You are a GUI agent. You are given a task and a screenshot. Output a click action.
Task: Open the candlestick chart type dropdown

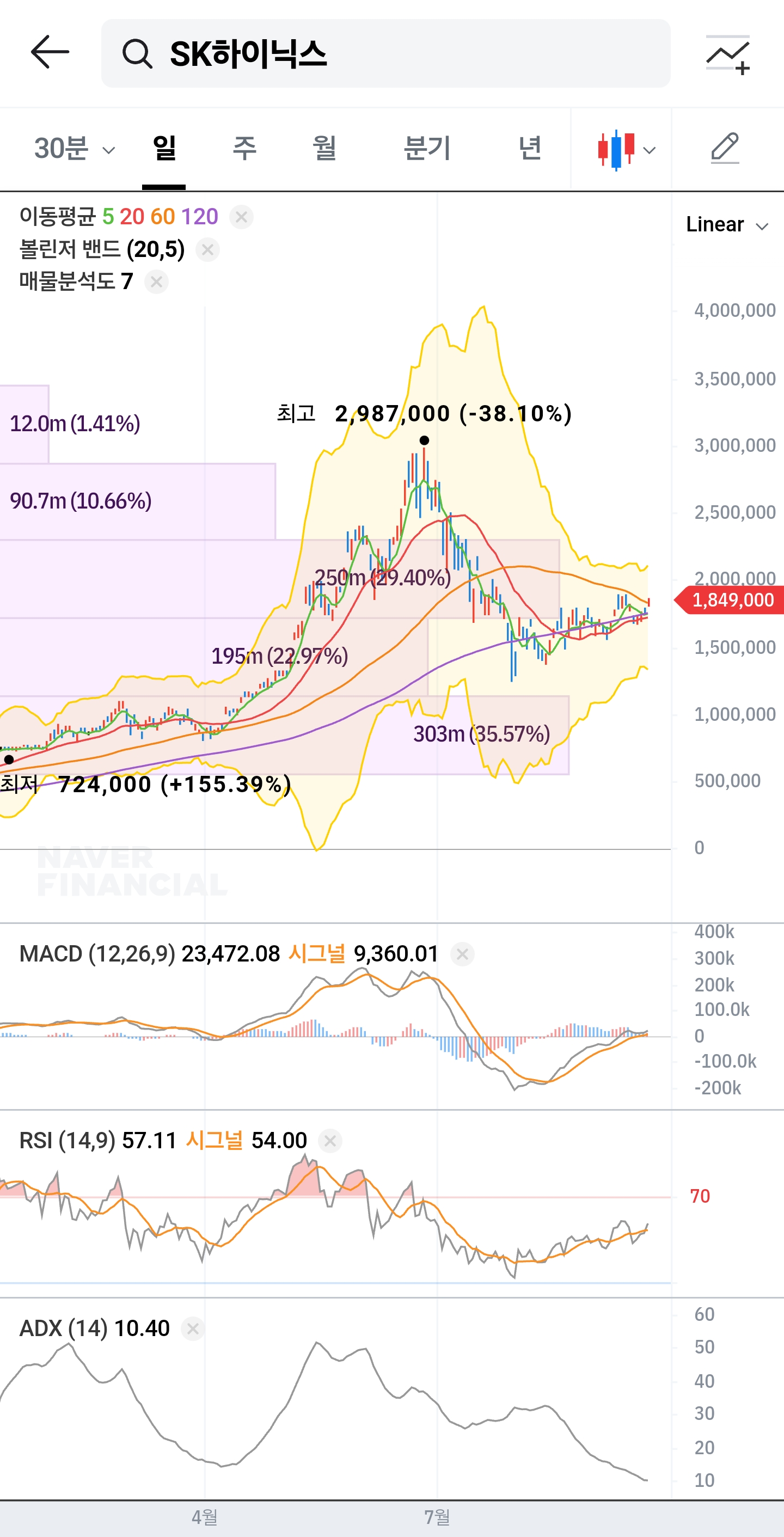coord(626,149)
